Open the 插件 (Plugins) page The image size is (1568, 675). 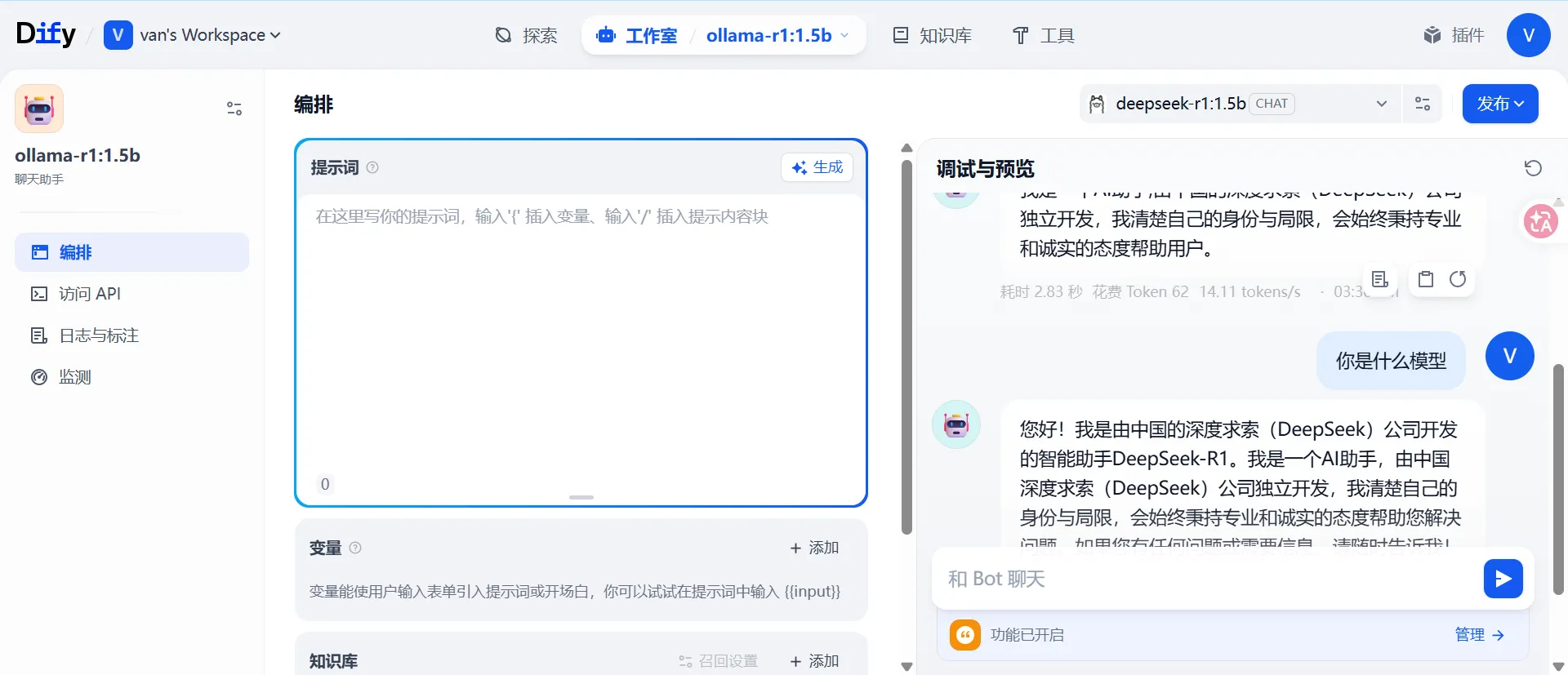[1454, 35]
